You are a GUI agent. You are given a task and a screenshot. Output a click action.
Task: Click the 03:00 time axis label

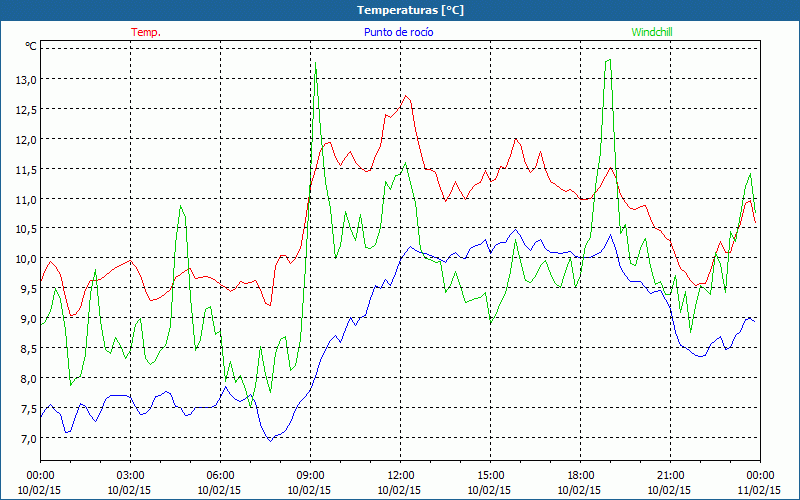click(131, 476)
